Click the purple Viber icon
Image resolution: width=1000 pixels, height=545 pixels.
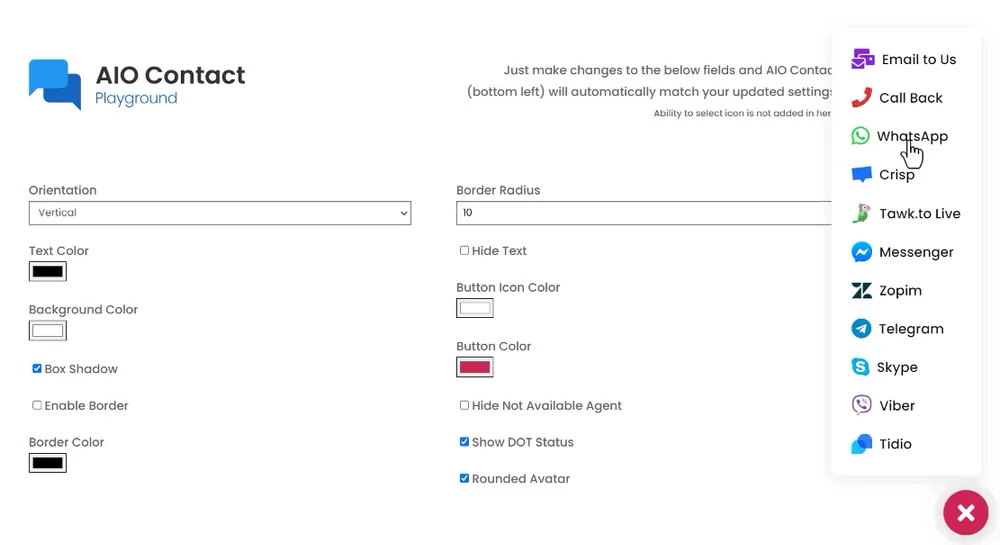point(862,405)
